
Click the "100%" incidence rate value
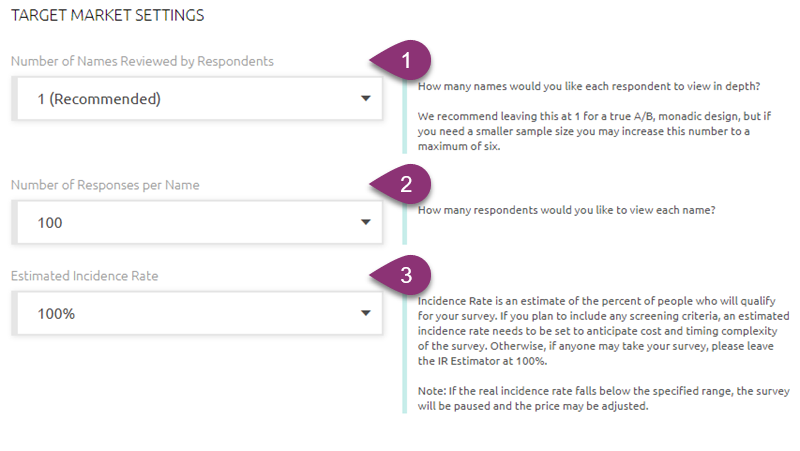pos(56,314)
